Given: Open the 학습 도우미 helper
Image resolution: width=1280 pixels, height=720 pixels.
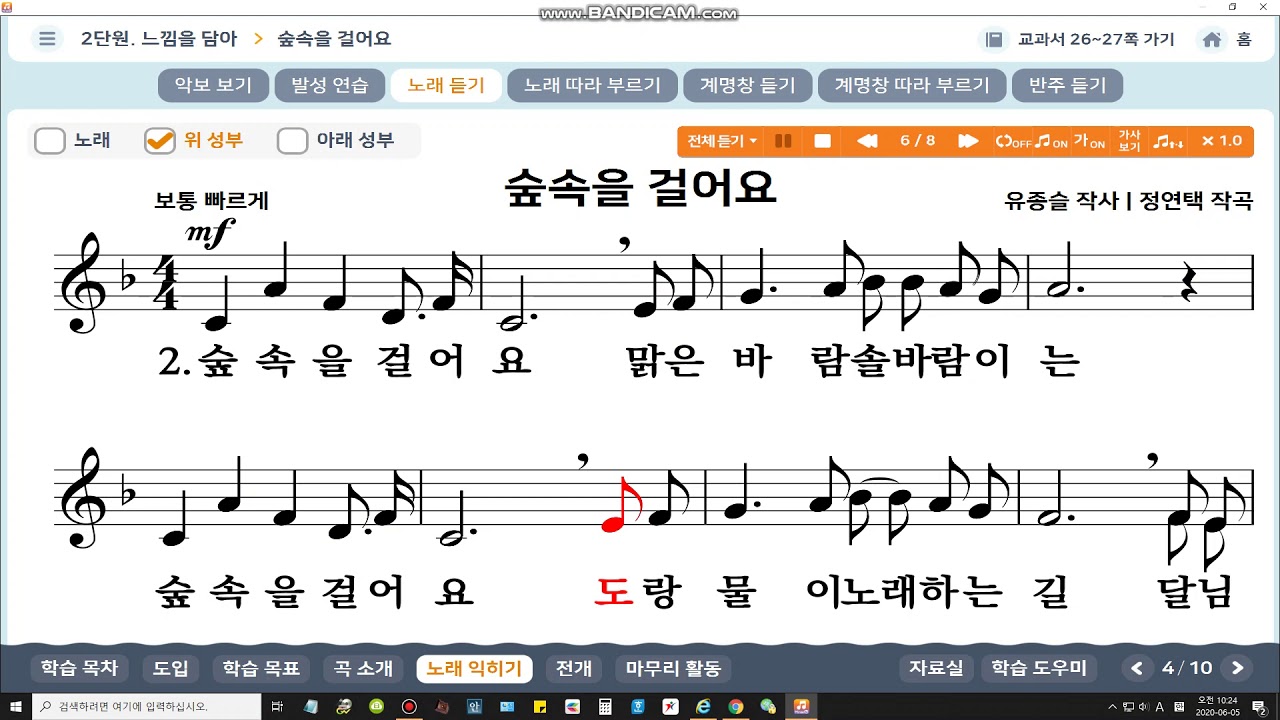Looking at the screenshot, I should [x=1039, y=668].
